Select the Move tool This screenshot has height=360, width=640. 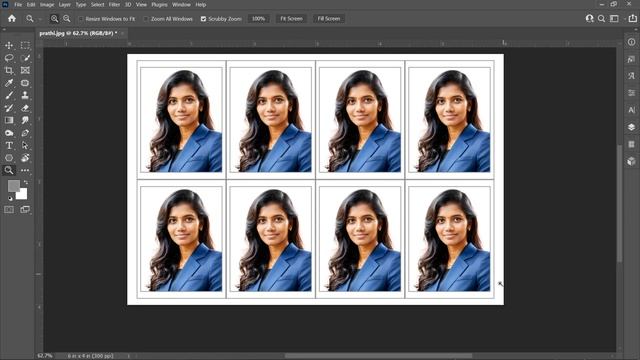click(x=9, y=45)
